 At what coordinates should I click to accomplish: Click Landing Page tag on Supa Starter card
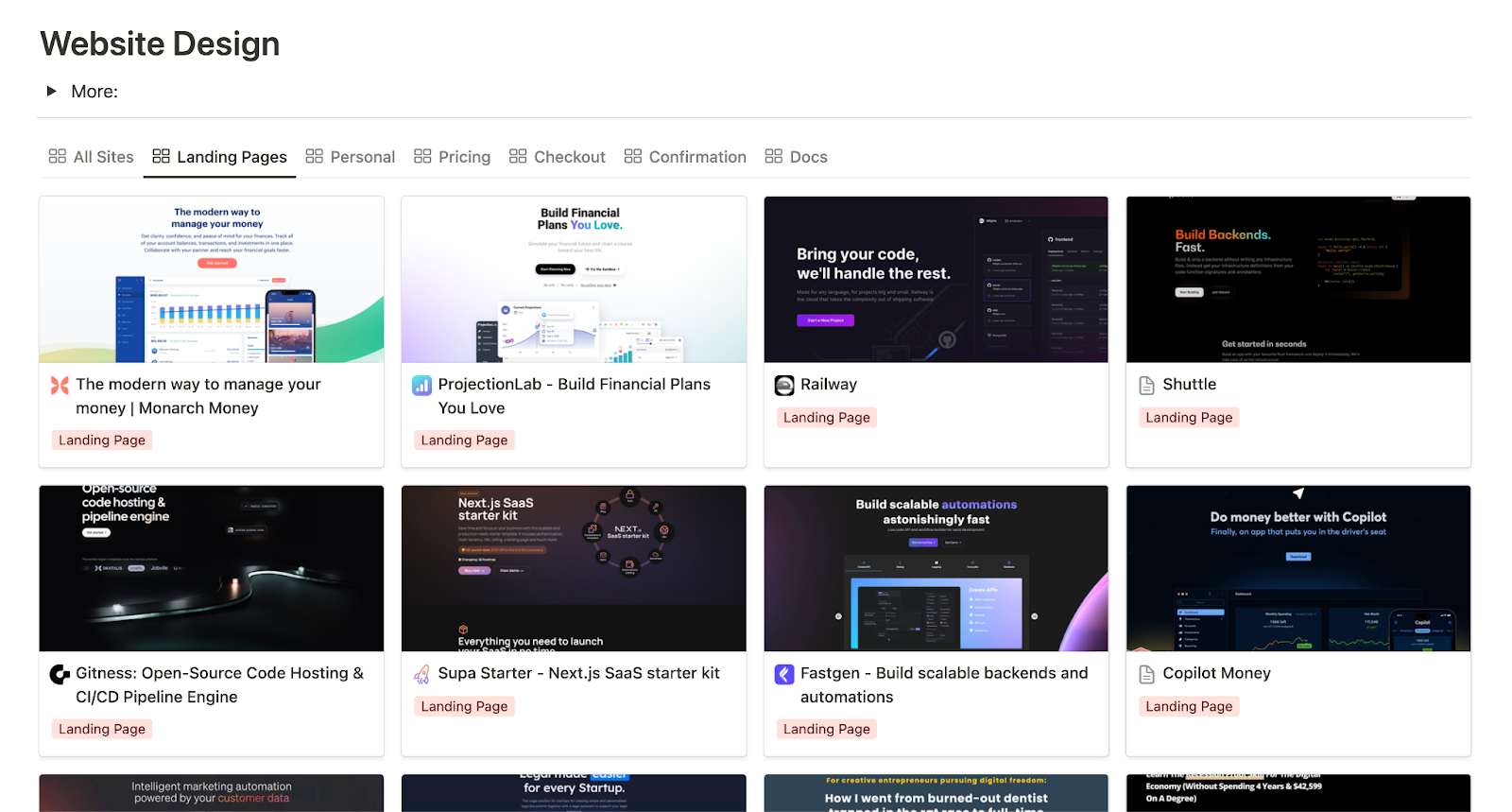(464, 707)
